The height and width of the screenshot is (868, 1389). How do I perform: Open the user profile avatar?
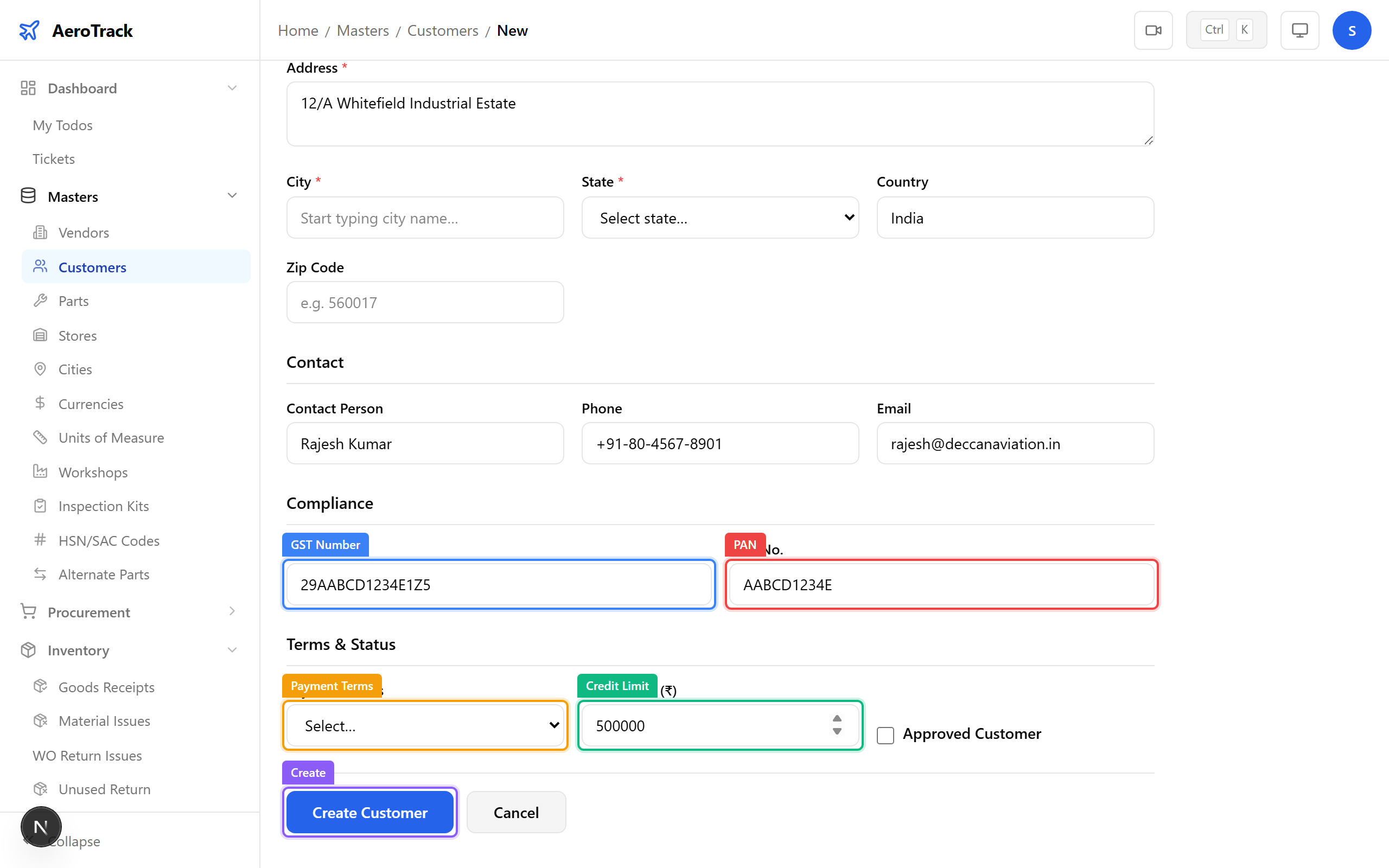click(x=1352, y=30)
